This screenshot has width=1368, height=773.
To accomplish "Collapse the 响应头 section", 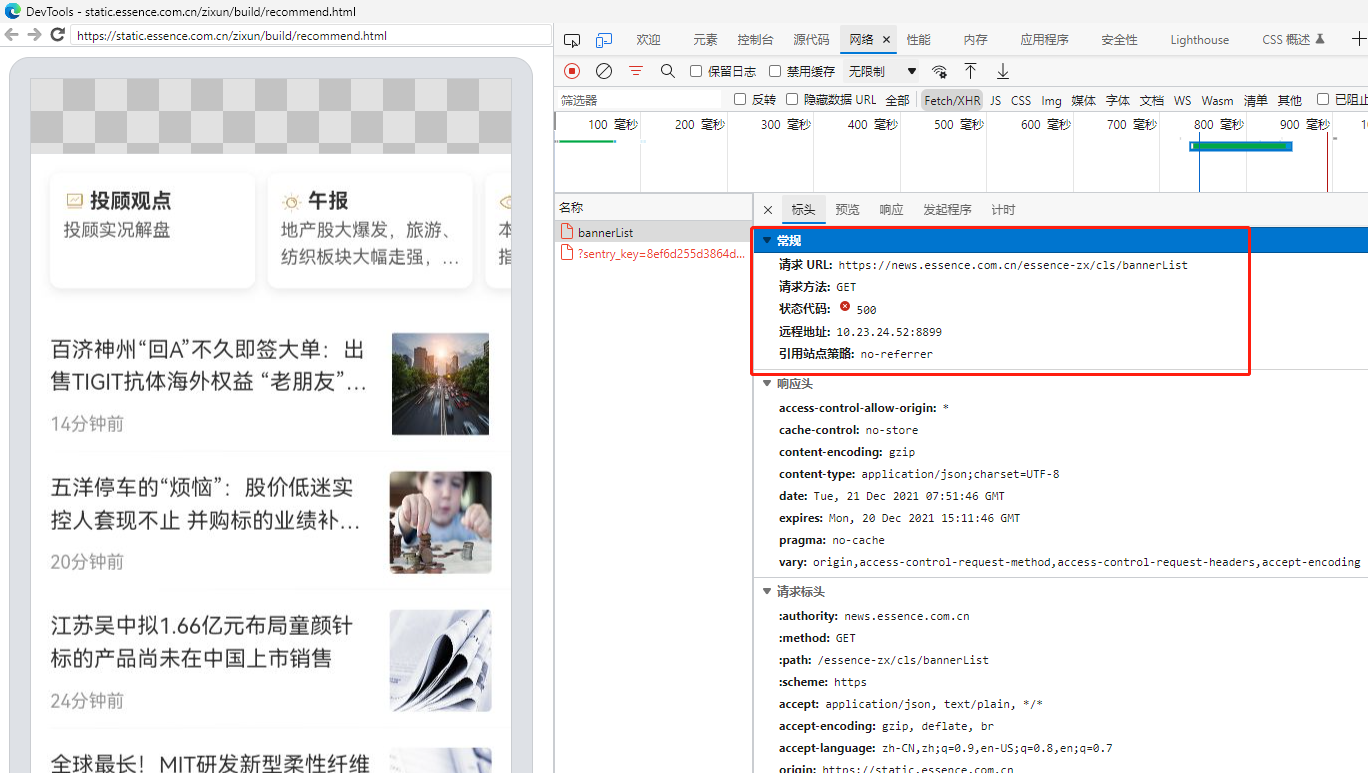I will pos(767,384).
